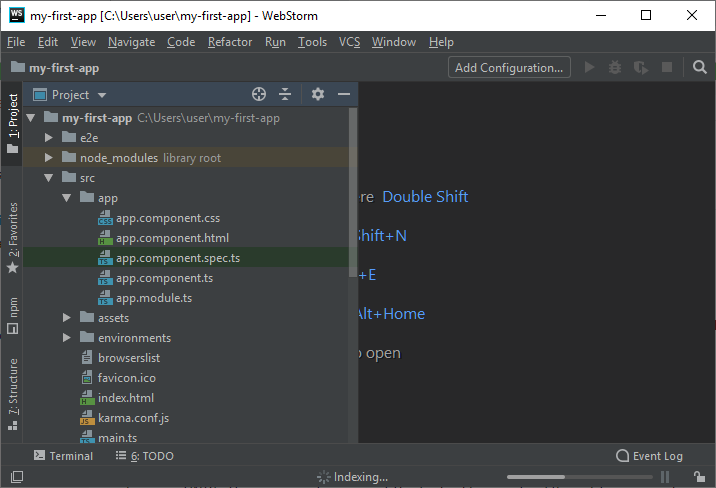Screen dimensions: 716x488
Task: Open the Window menu
Action: pos(394,42)
